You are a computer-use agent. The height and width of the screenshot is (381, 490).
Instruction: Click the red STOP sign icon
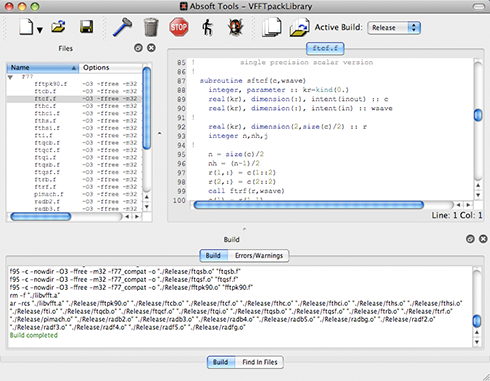(x=179, y=27)
